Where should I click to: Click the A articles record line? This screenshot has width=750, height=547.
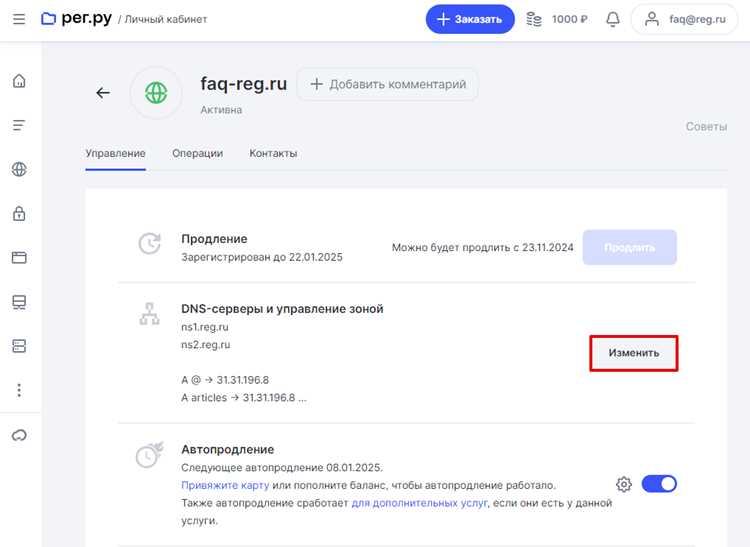[244, 398]
